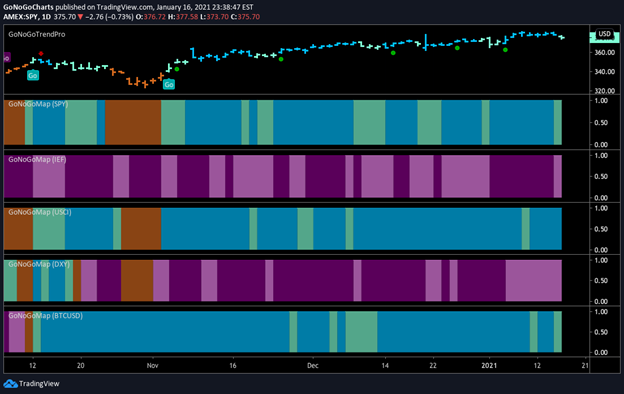Click the open value O:376.72
The image size is (624, 394).
tap(151, 17)
